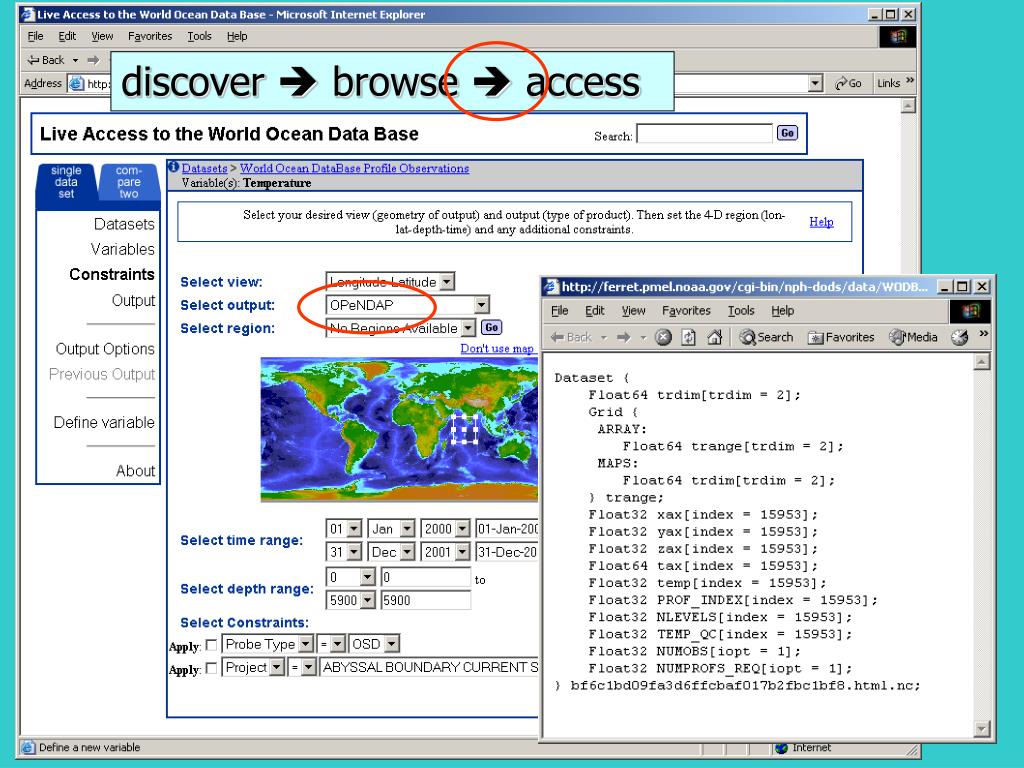Click Internet zone icon in status bar
The image size is (1024, 768).
[781, 748]
